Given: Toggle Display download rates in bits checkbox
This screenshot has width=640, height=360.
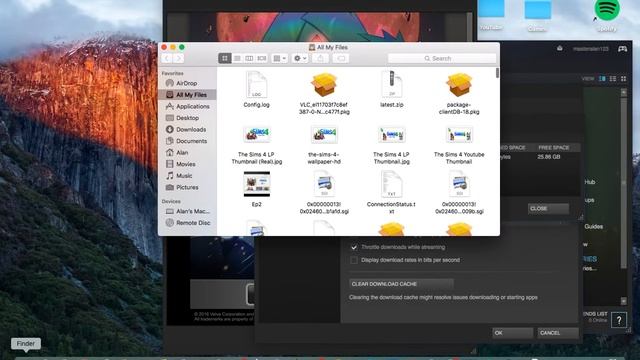Looking at the screenshot, I should [354, 260].
